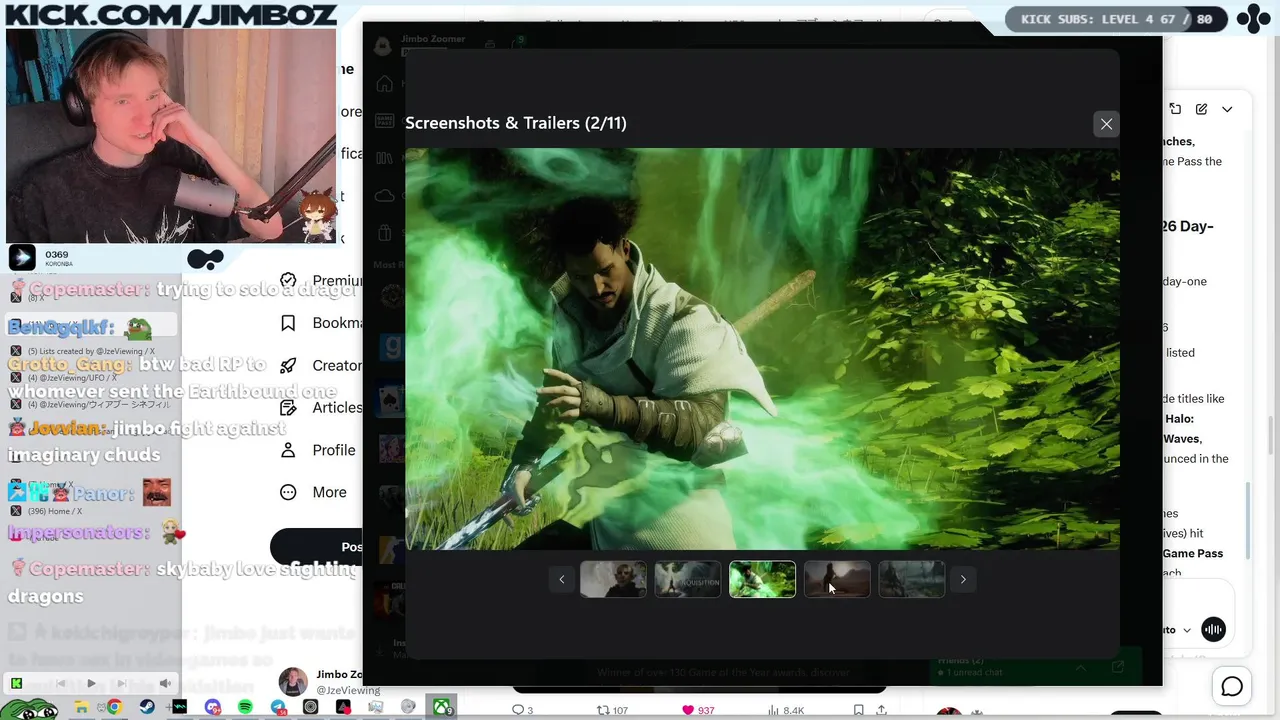1280x720 pixels.
Task: Close the Screenshots & Trailers viewer
Action: point(1106,124)
